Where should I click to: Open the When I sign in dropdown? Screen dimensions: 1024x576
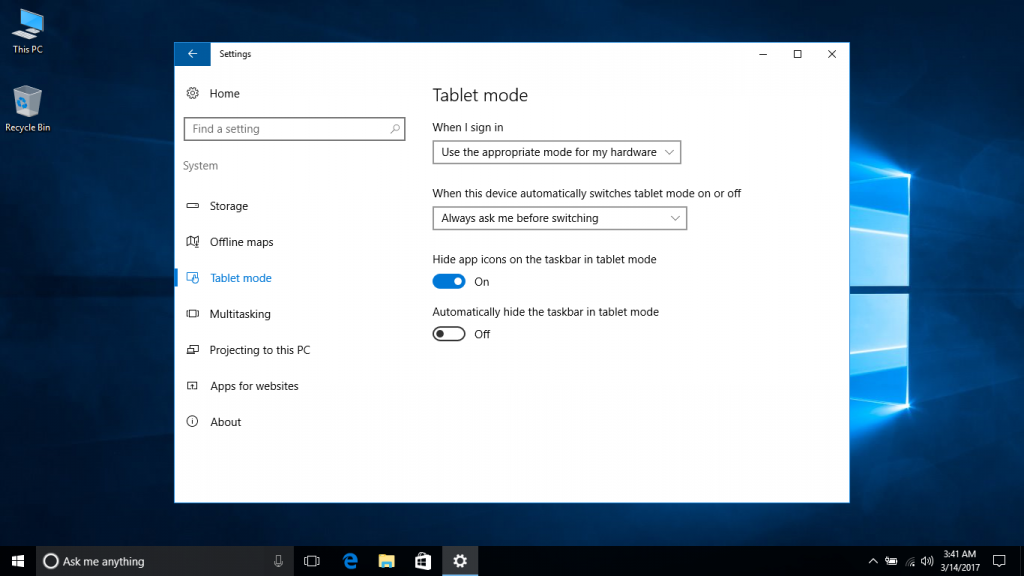point(556,152)
